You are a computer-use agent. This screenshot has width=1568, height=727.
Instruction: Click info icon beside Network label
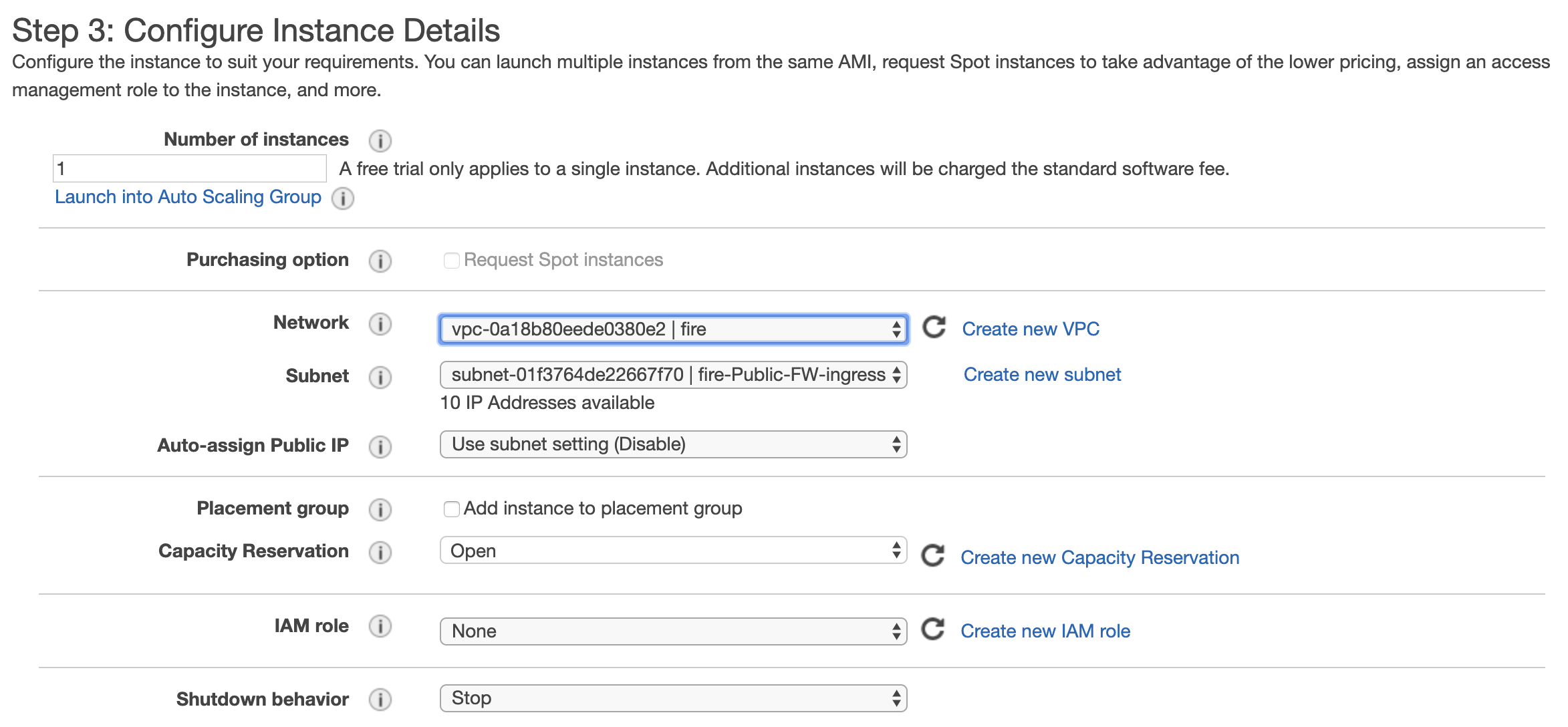(380, 324)
